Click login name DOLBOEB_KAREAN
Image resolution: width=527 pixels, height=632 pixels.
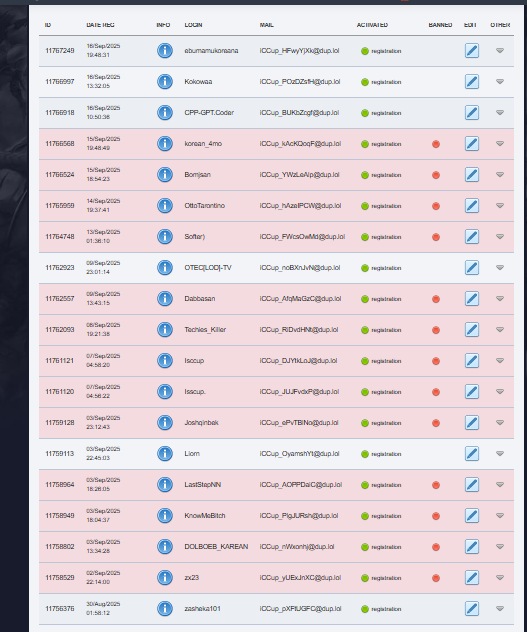point(216,547)
